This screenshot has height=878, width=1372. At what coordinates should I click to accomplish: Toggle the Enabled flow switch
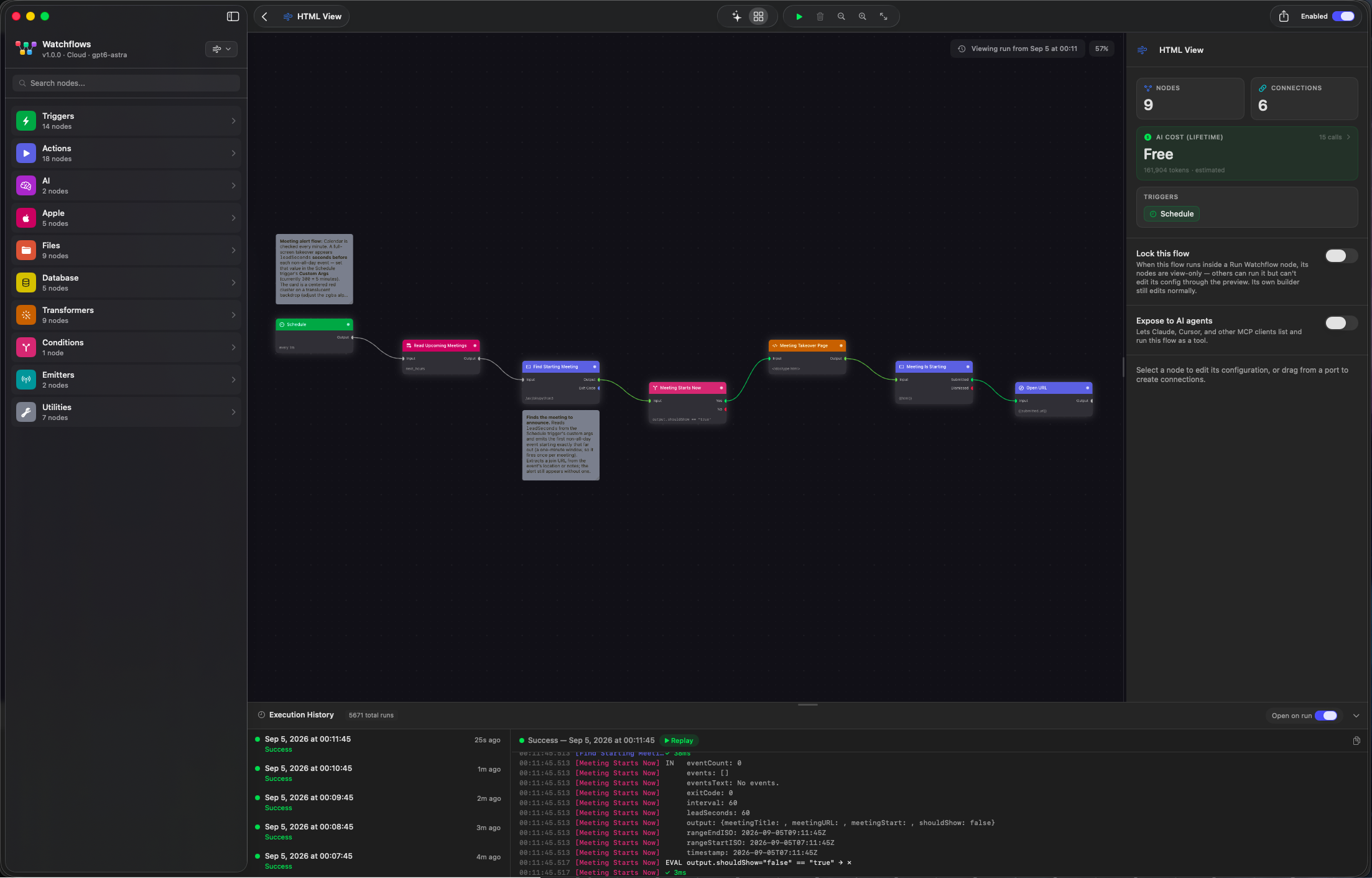pos(1343,17)
